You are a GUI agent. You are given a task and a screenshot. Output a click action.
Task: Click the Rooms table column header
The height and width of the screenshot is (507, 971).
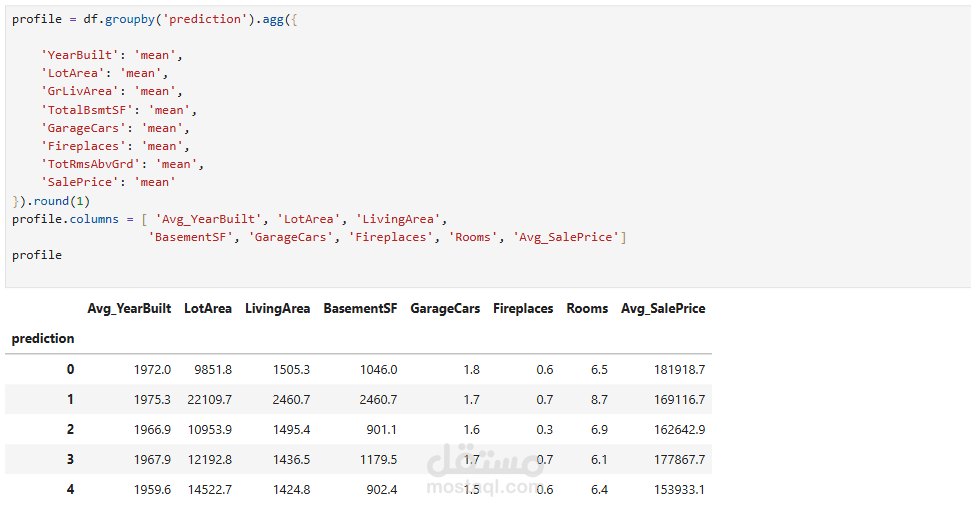coord(587,309)
